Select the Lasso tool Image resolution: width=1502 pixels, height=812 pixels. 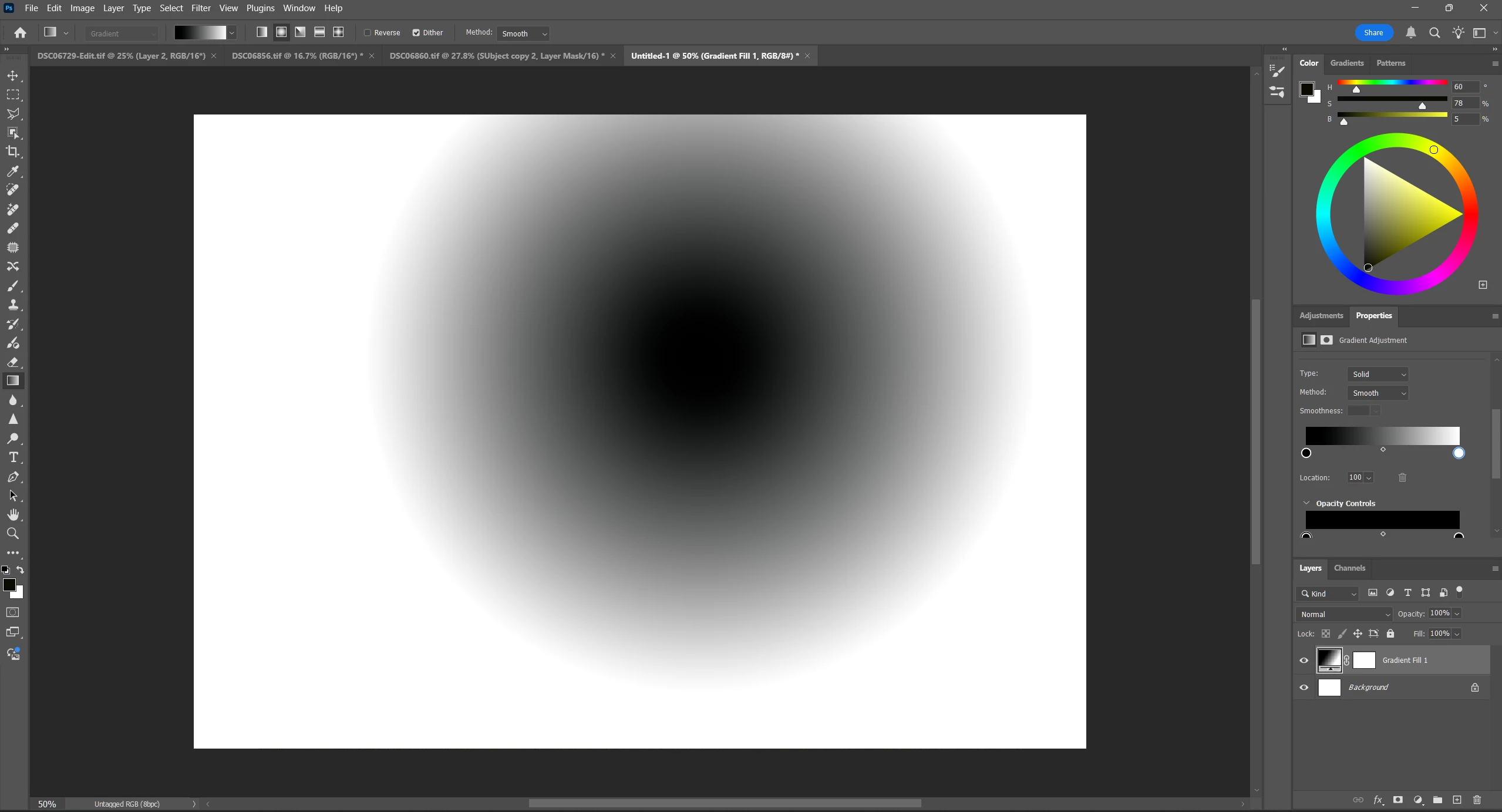(13, 113)
